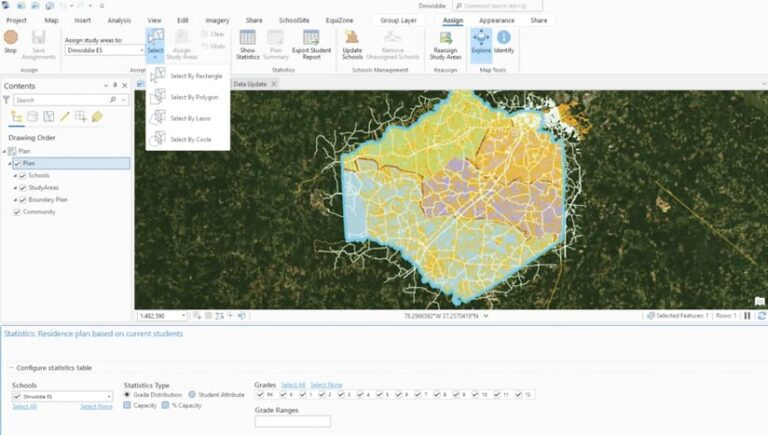
Task: Switch to List By Data Source view
Action: tap(32, 117)
